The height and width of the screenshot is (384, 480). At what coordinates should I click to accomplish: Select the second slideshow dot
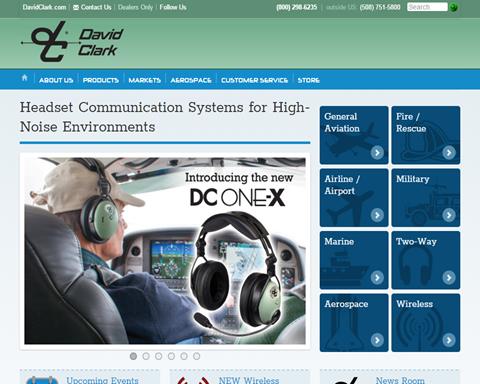point(146,356)
